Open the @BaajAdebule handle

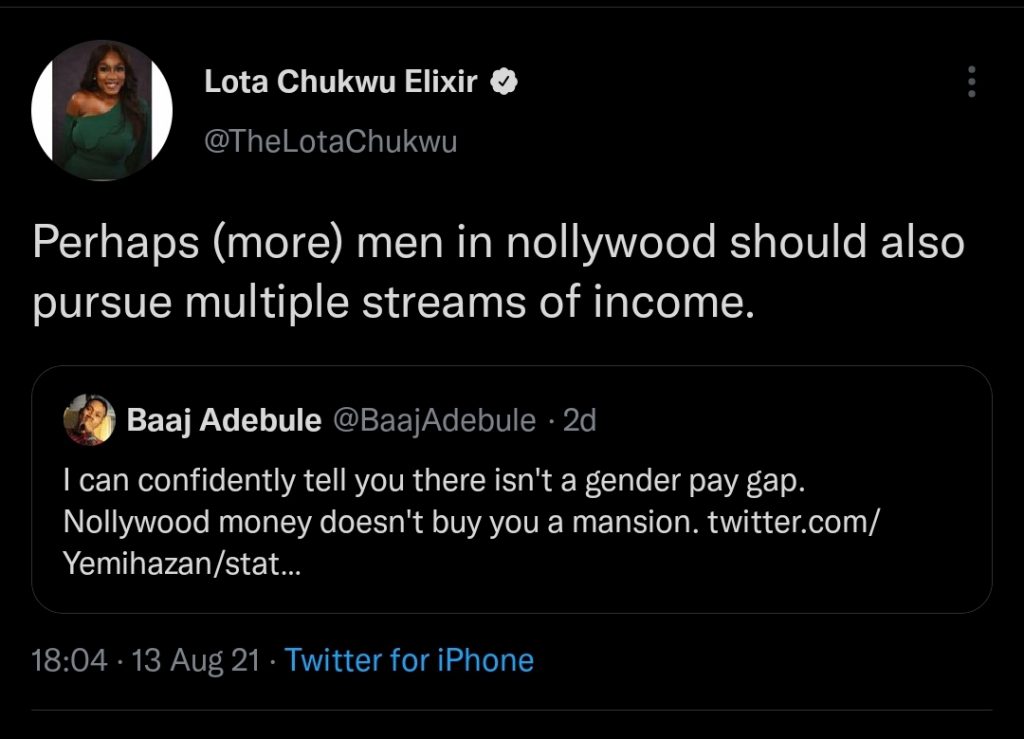pos(433,421)
